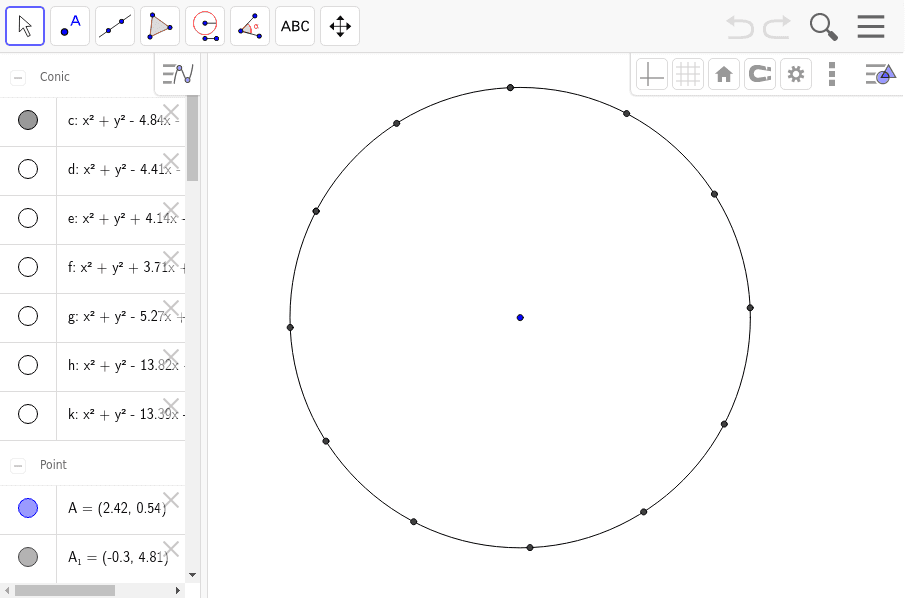Select the Point tool
Screen dimensions: 905x600
[x=69, y=25]
